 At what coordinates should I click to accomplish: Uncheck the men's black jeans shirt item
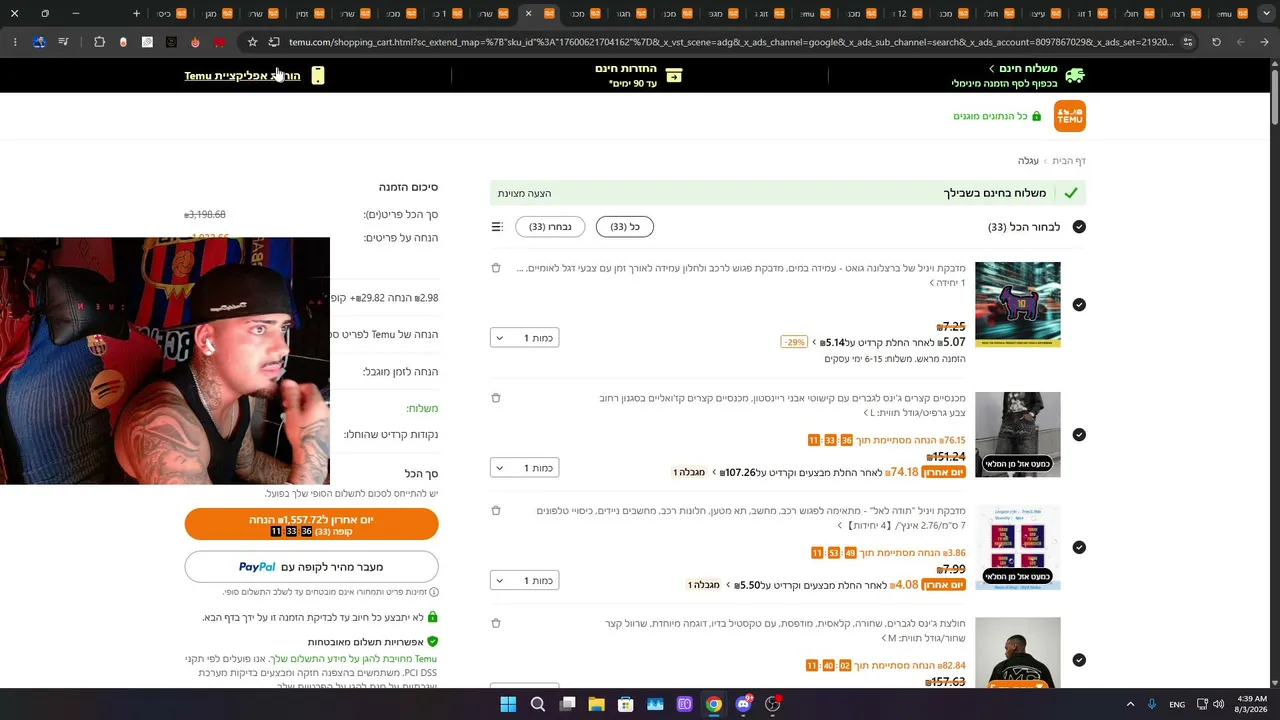[x=1079, y=660]
